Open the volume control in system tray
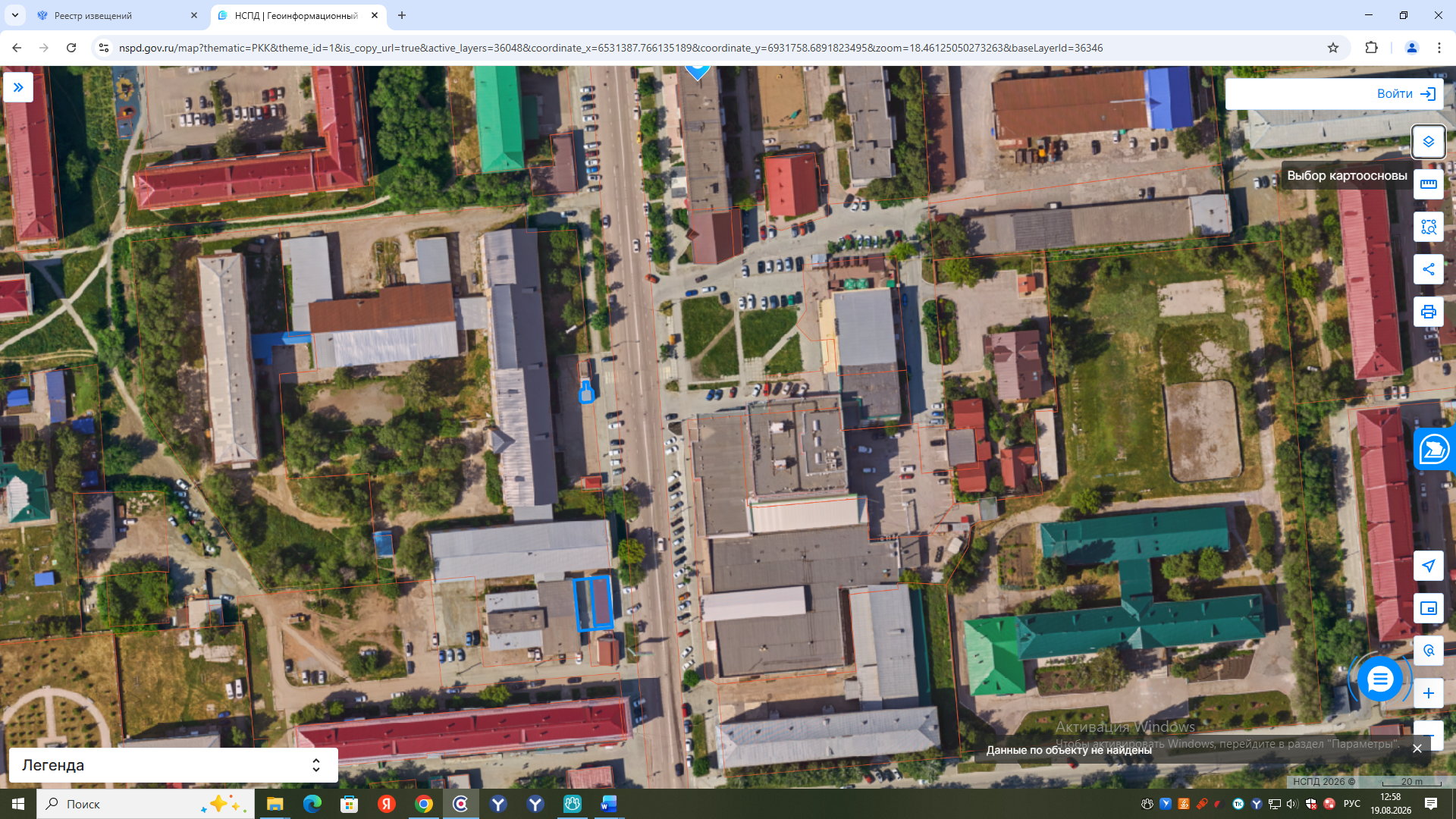This screenshot has width=1456, height=819. [x=1292, y=804]
